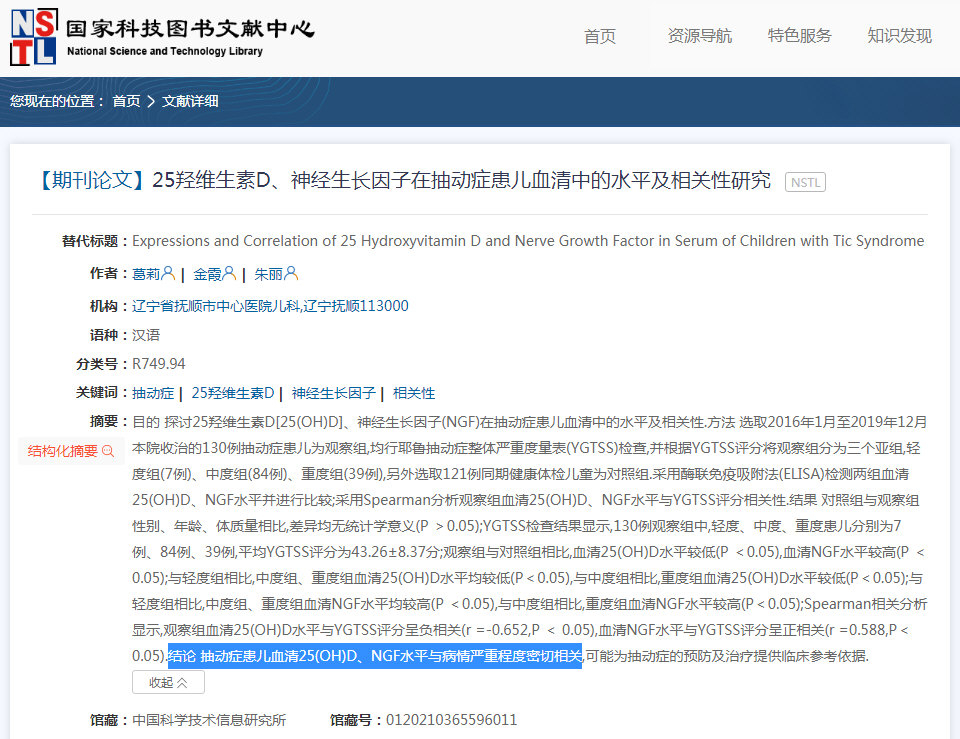Go to 首页 in breadcrumb

pyautogui.click(x=126, y=101)
